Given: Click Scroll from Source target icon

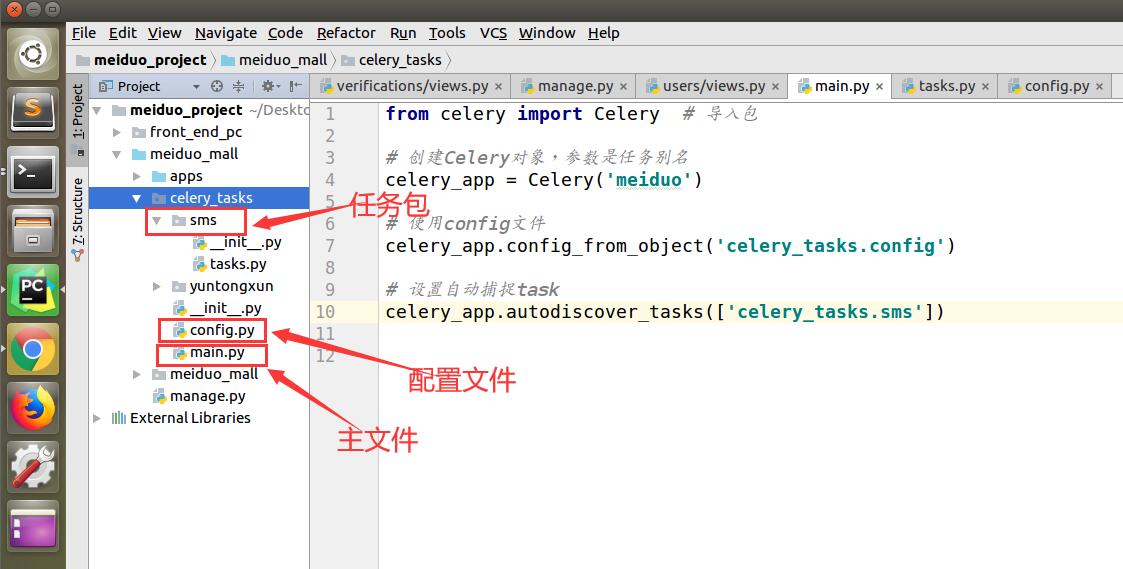Looking at the screenshot, I should coord(217,86).
